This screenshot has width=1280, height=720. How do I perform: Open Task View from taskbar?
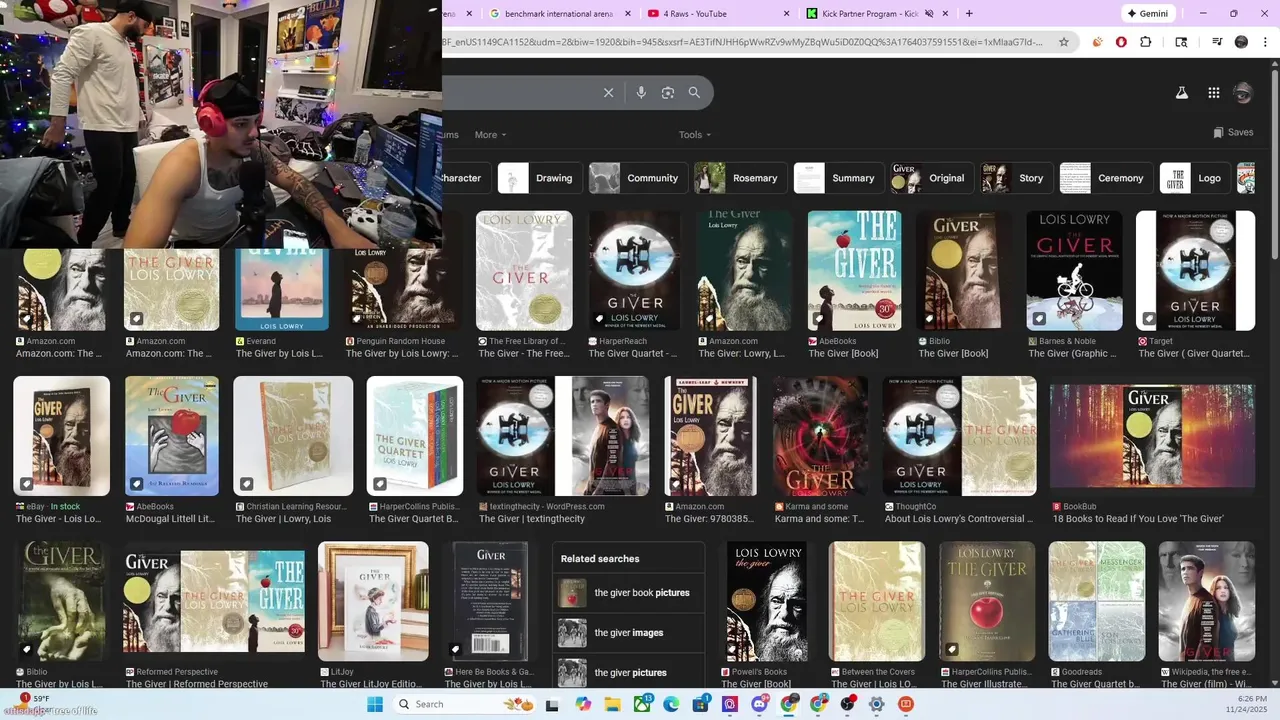pos(552,704)
